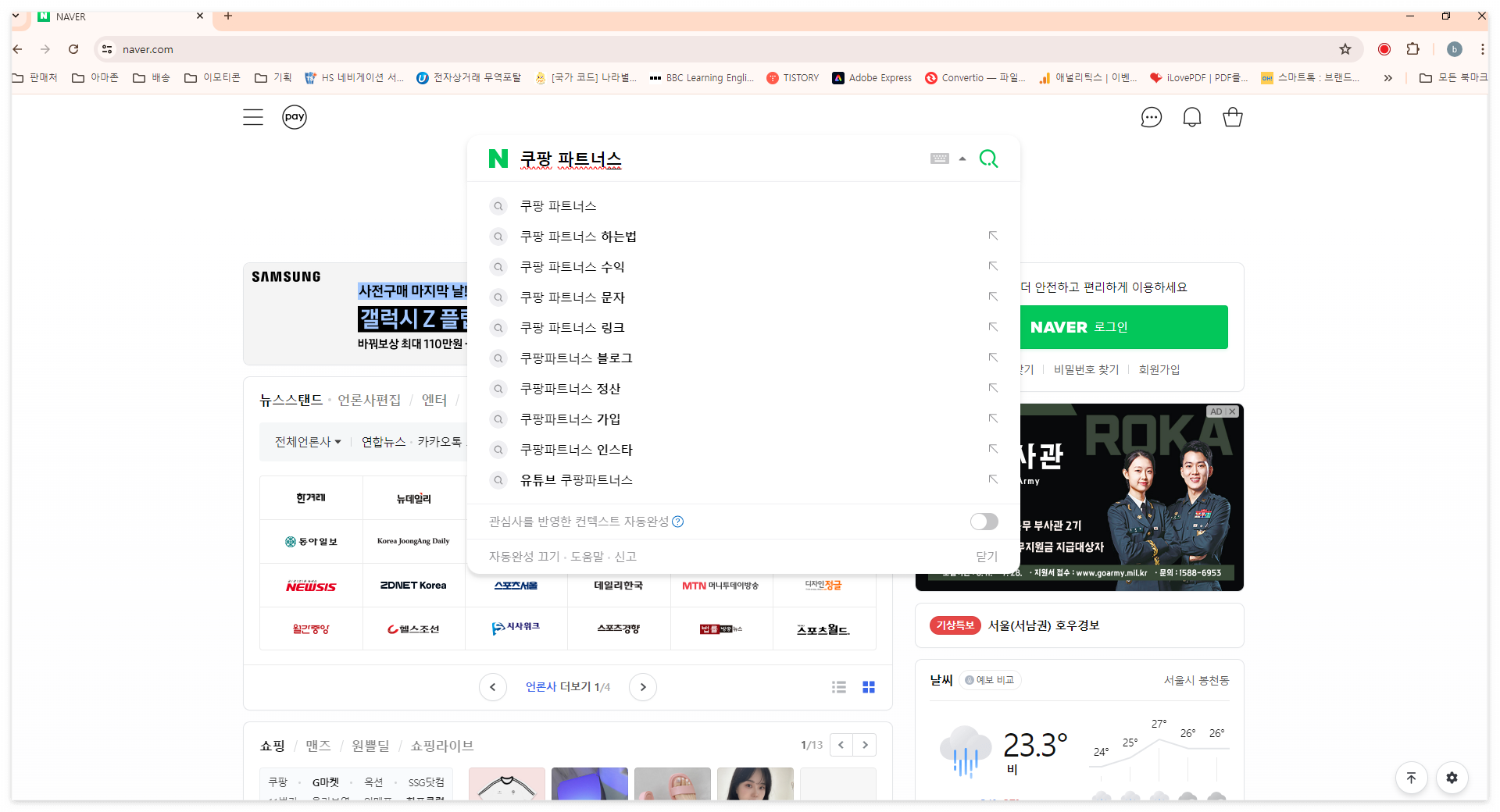Go to previous newsstand page arrow
Viewport: 1500px width, 812px height.
point(492,687)
